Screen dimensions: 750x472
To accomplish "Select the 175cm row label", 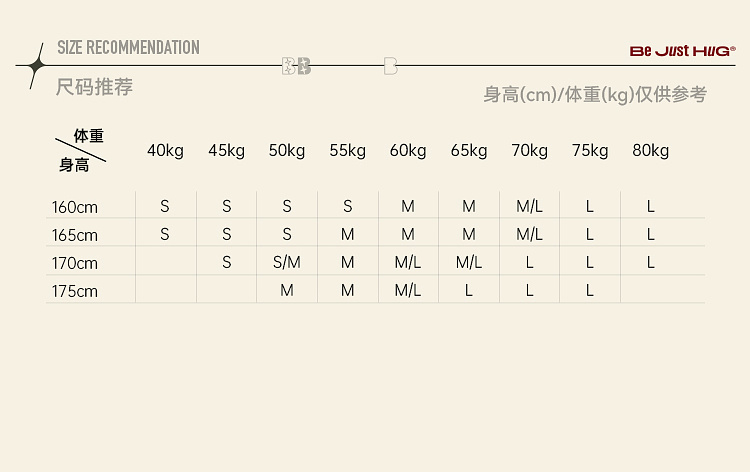I will (x=75, y=291).
